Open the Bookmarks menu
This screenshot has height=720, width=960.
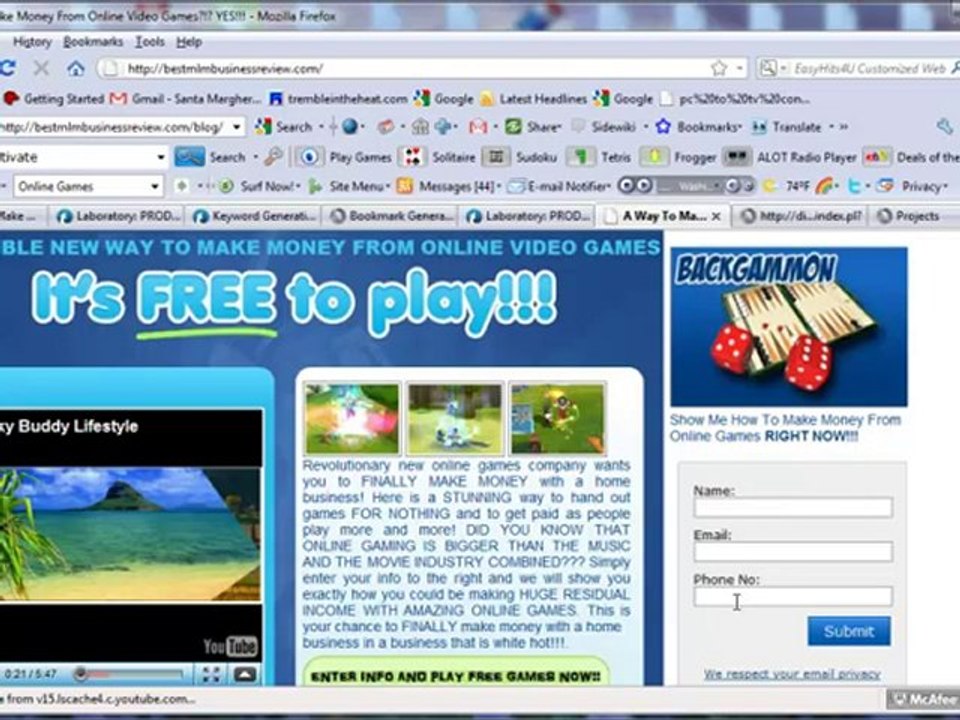[x=93, y=42]
